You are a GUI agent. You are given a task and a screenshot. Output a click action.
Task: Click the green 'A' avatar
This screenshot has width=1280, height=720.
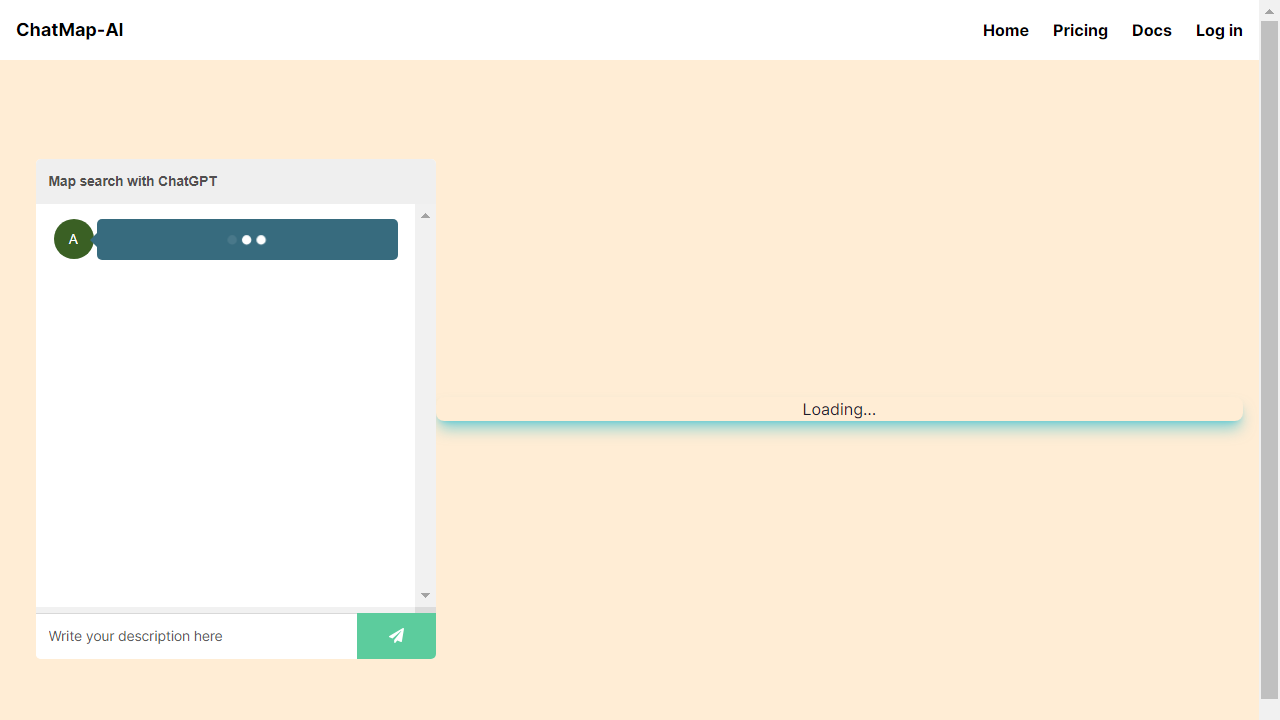(74, 239)
